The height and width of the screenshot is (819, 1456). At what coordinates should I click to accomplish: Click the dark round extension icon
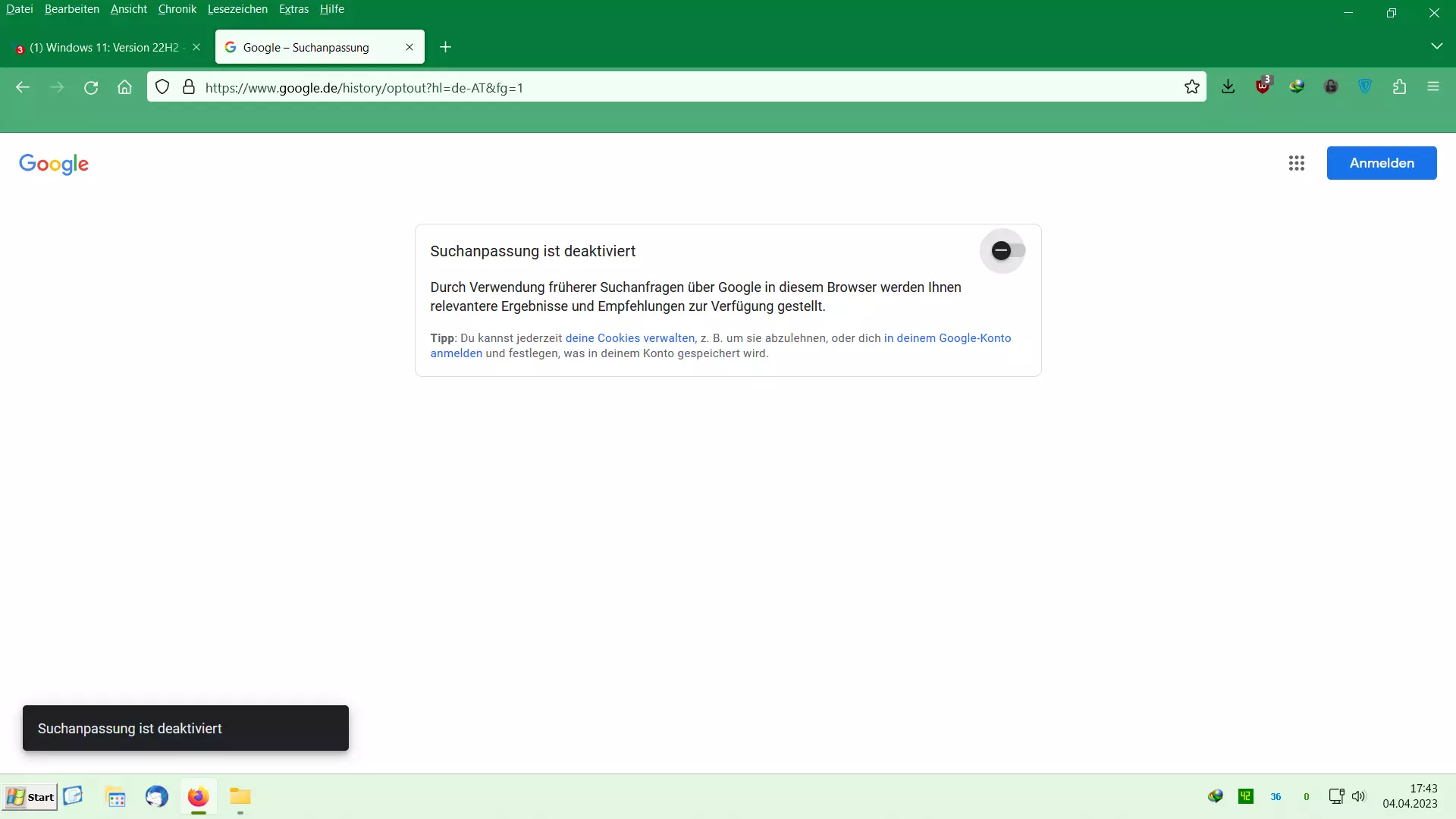click(x=1331, y=87)
